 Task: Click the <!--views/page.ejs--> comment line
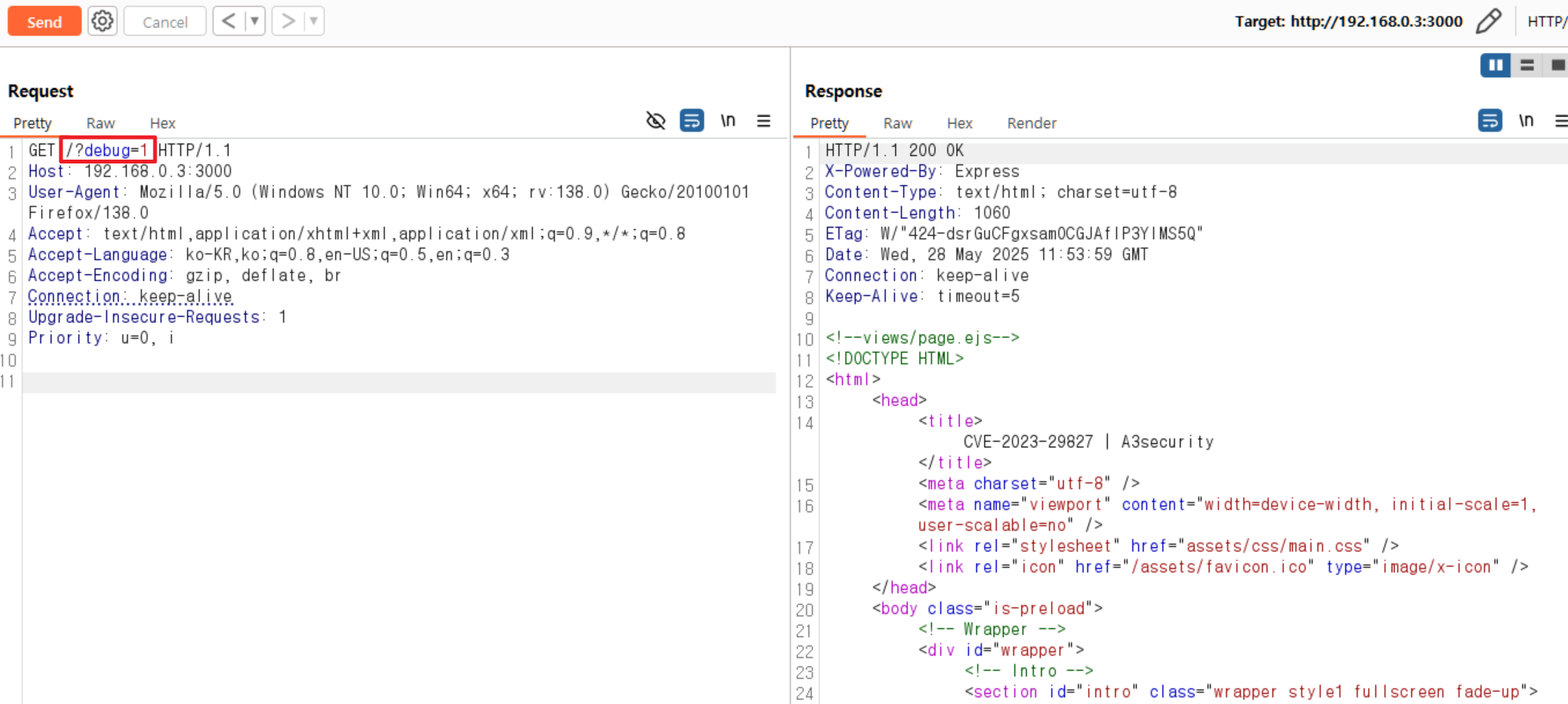point(922,338)
